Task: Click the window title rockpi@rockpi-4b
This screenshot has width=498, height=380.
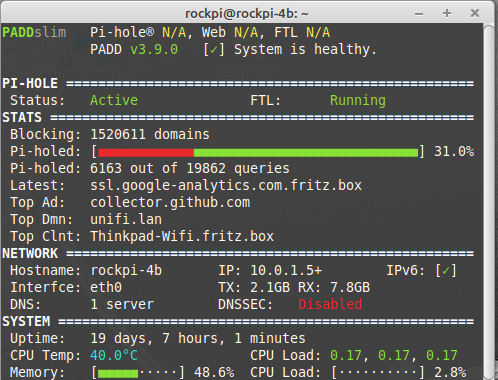Action: [247, 14]
